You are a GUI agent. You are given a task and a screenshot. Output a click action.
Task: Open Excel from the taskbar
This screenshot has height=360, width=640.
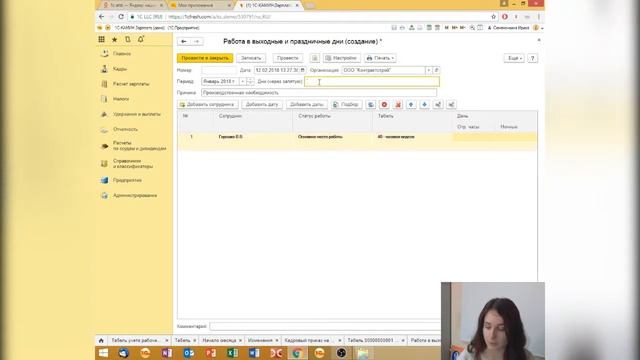tap(232, 353)
